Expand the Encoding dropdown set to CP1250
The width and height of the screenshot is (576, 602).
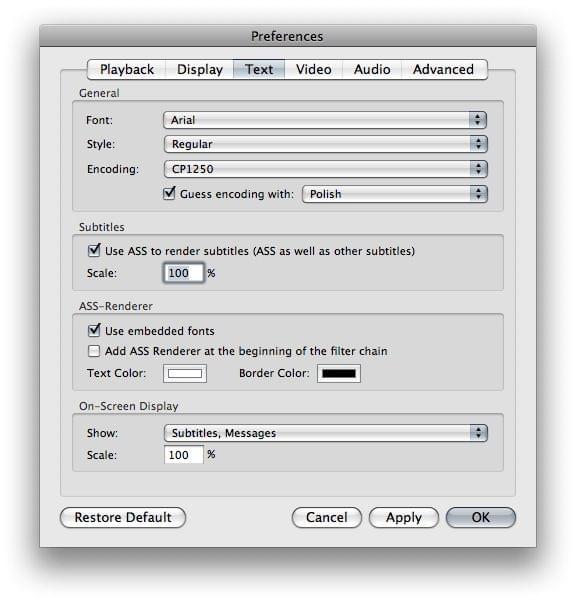326,169
